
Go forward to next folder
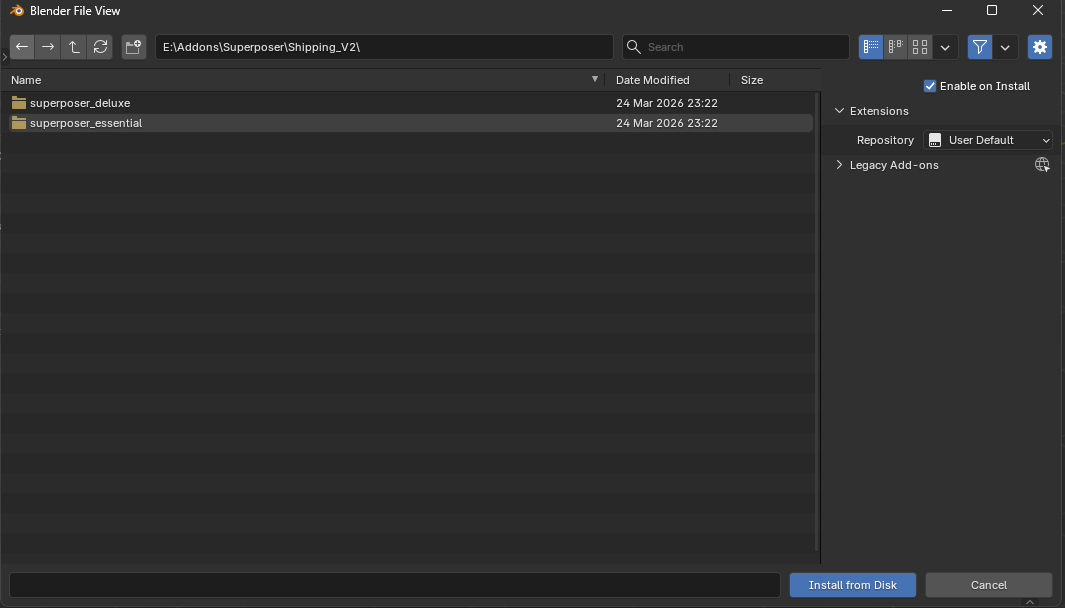48,47
